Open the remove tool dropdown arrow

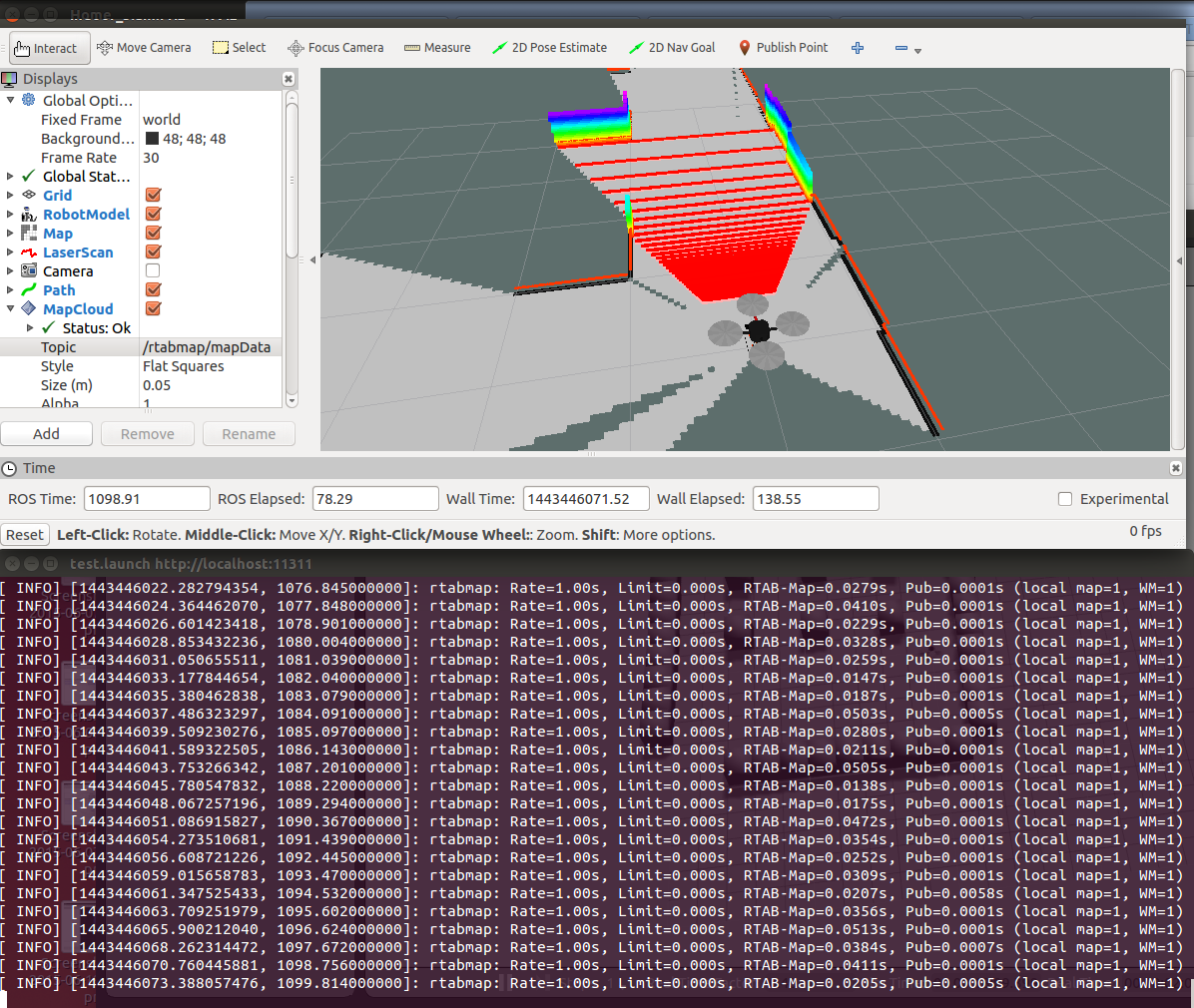click(x=917, y=50)
